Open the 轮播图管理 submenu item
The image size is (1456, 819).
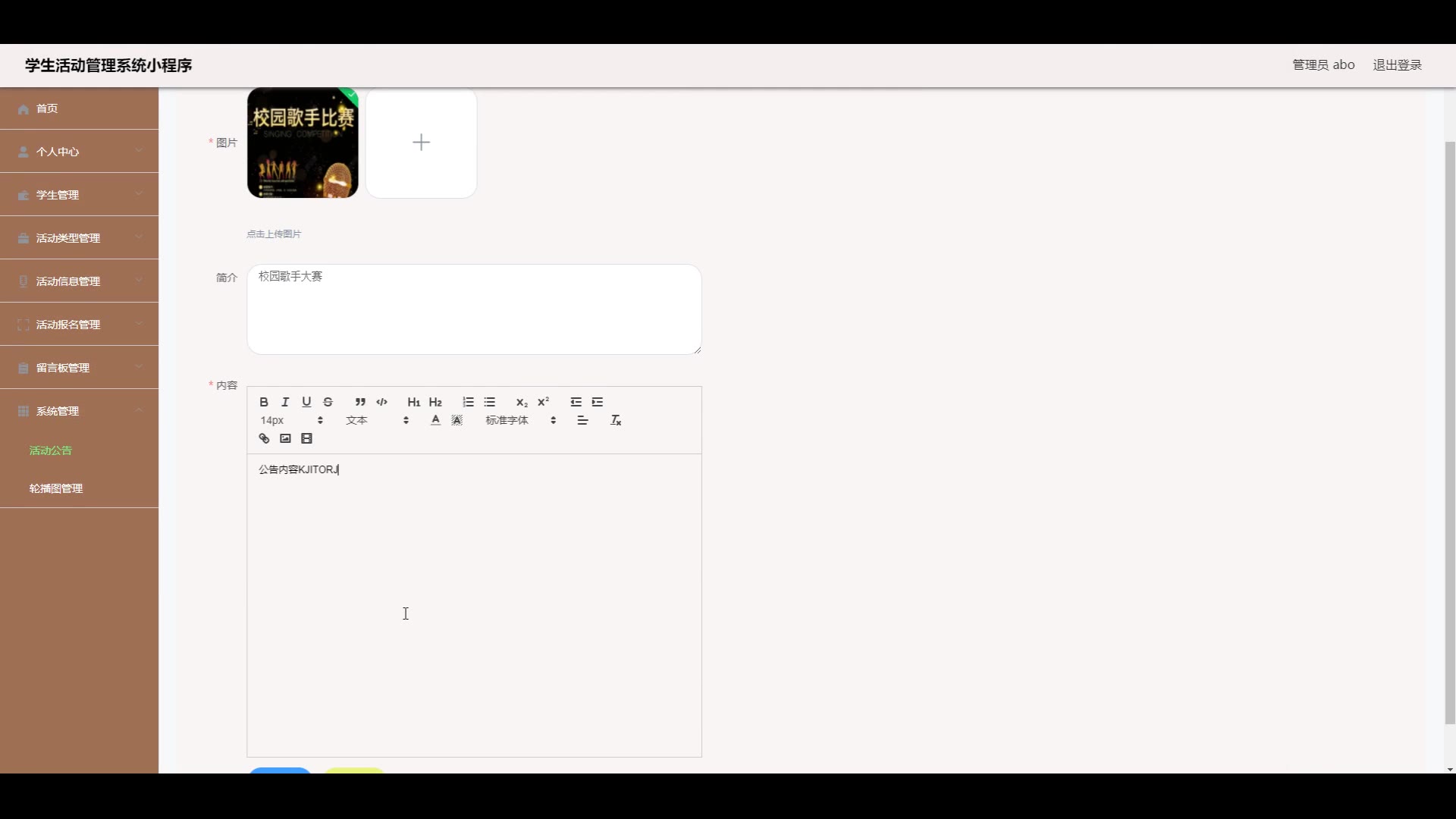[56, 488]
